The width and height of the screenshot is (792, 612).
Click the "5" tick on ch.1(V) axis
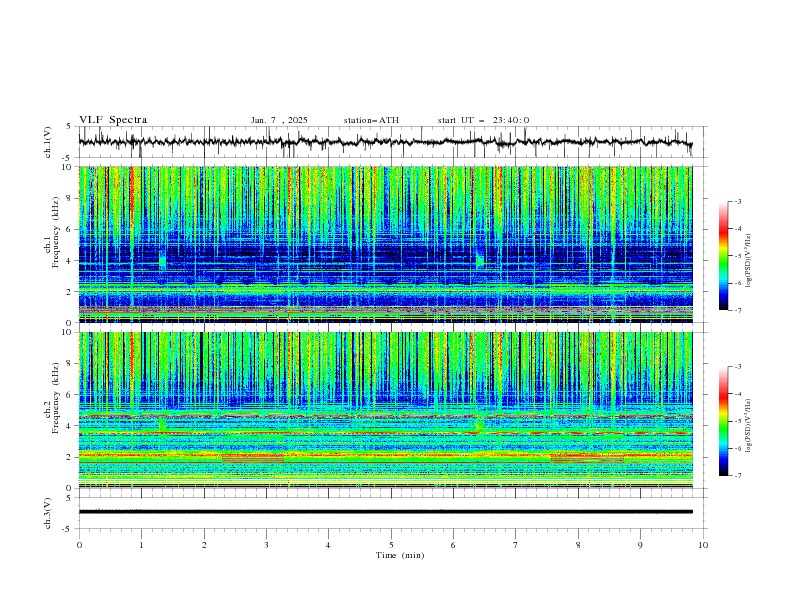click(x=69, y=126)
